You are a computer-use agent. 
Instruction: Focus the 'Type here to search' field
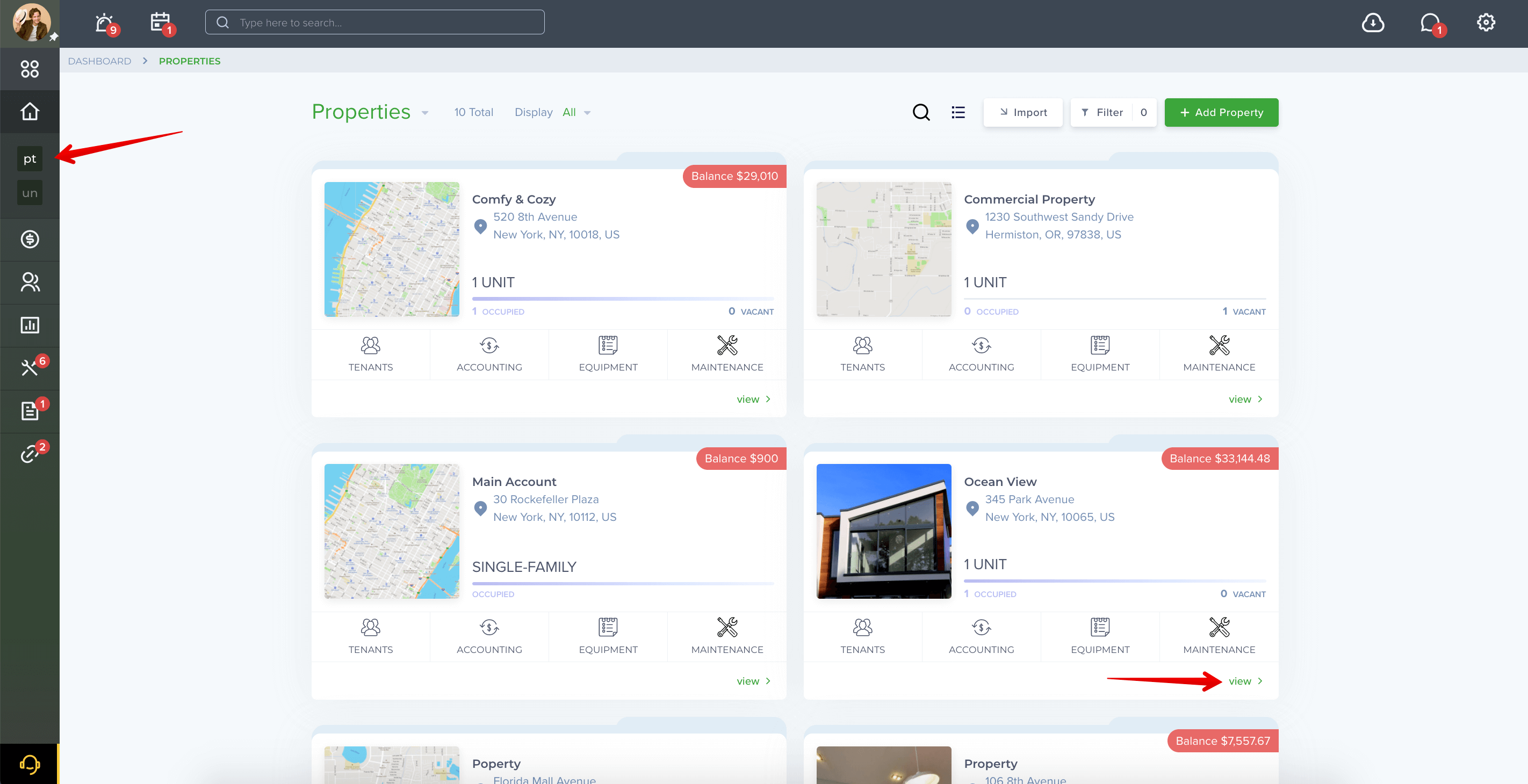click(375, 22)
